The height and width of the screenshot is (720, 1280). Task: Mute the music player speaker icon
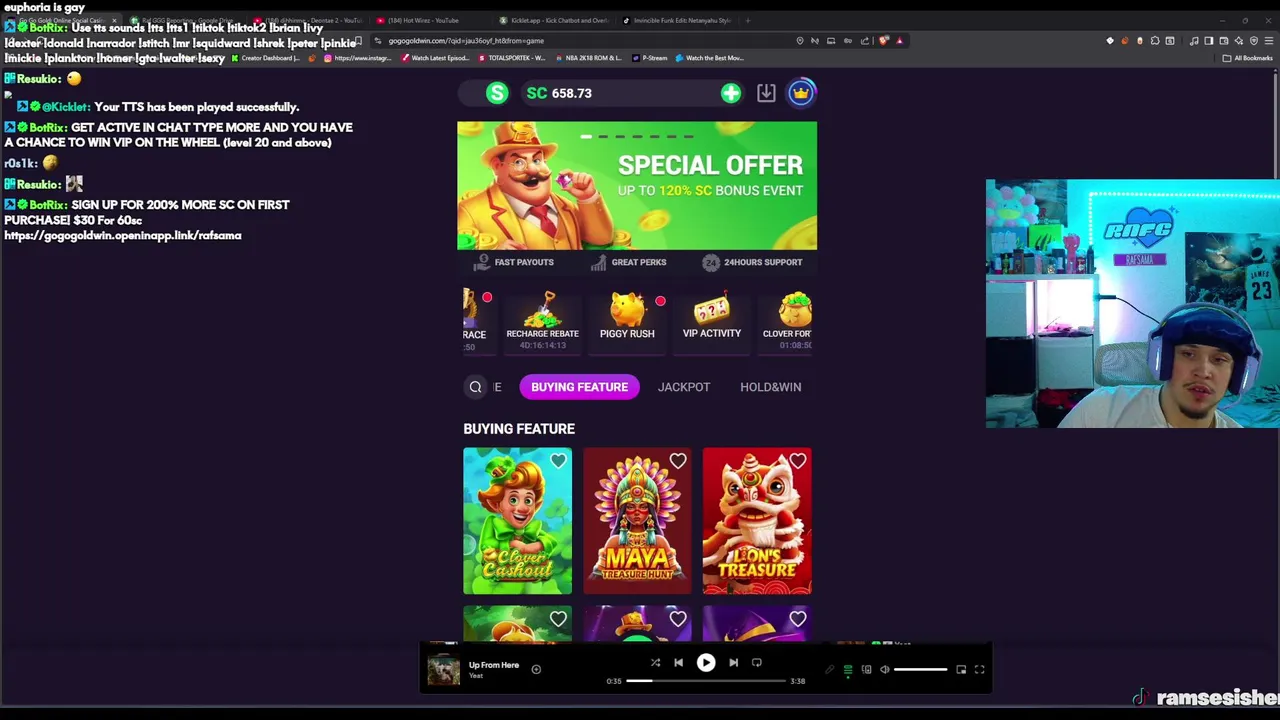click(884, 670)
